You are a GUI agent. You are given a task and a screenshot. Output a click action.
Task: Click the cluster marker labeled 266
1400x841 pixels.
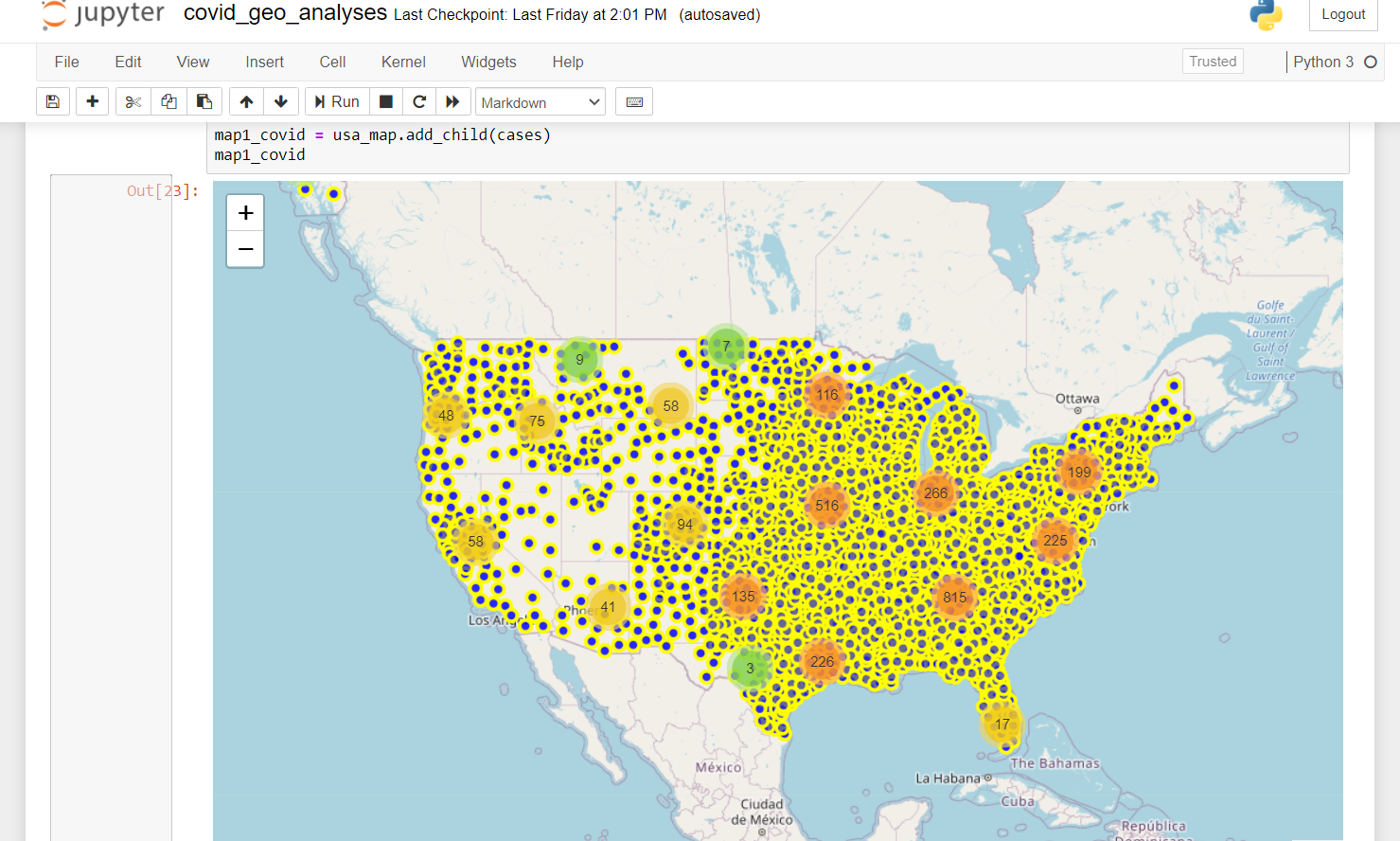click(936, 492)
